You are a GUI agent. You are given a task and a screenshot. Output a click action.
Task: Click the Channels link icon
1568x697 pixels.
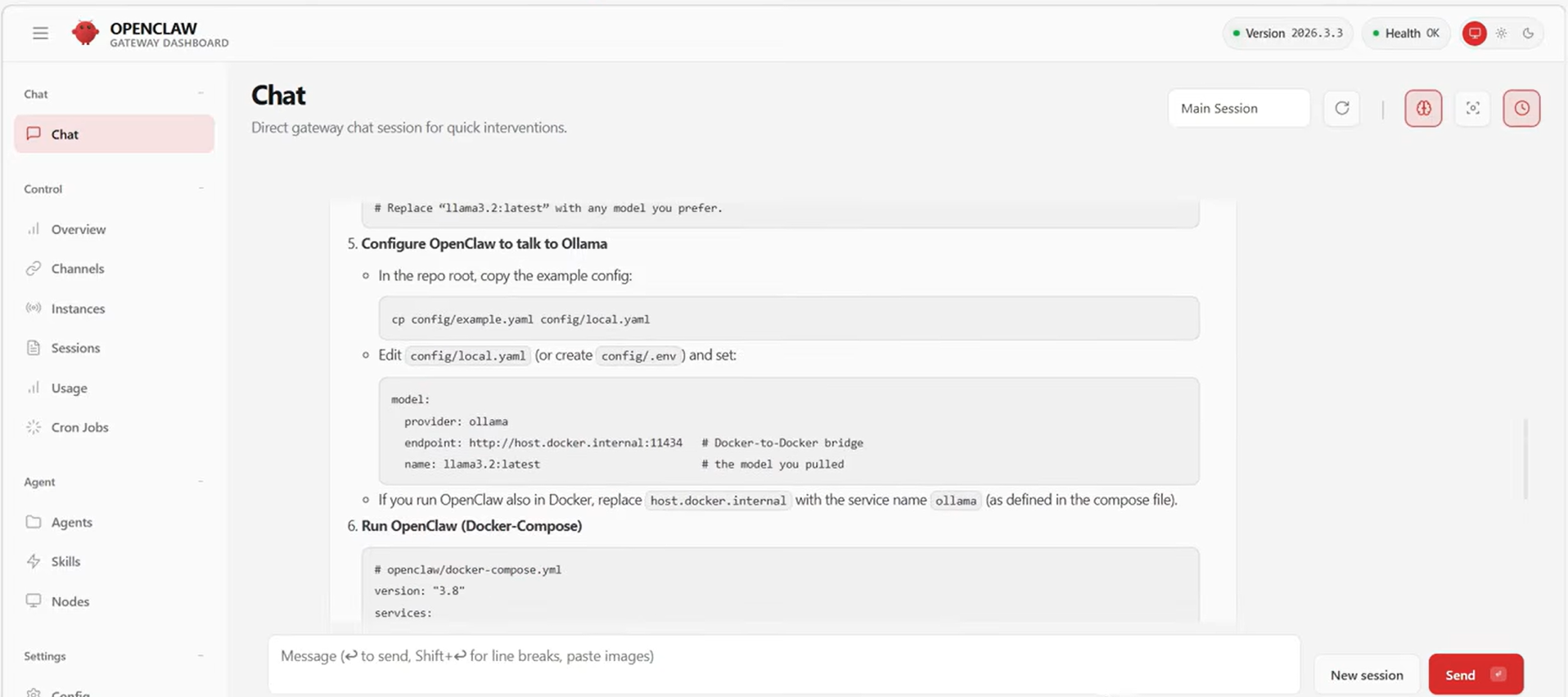[34, 268]
